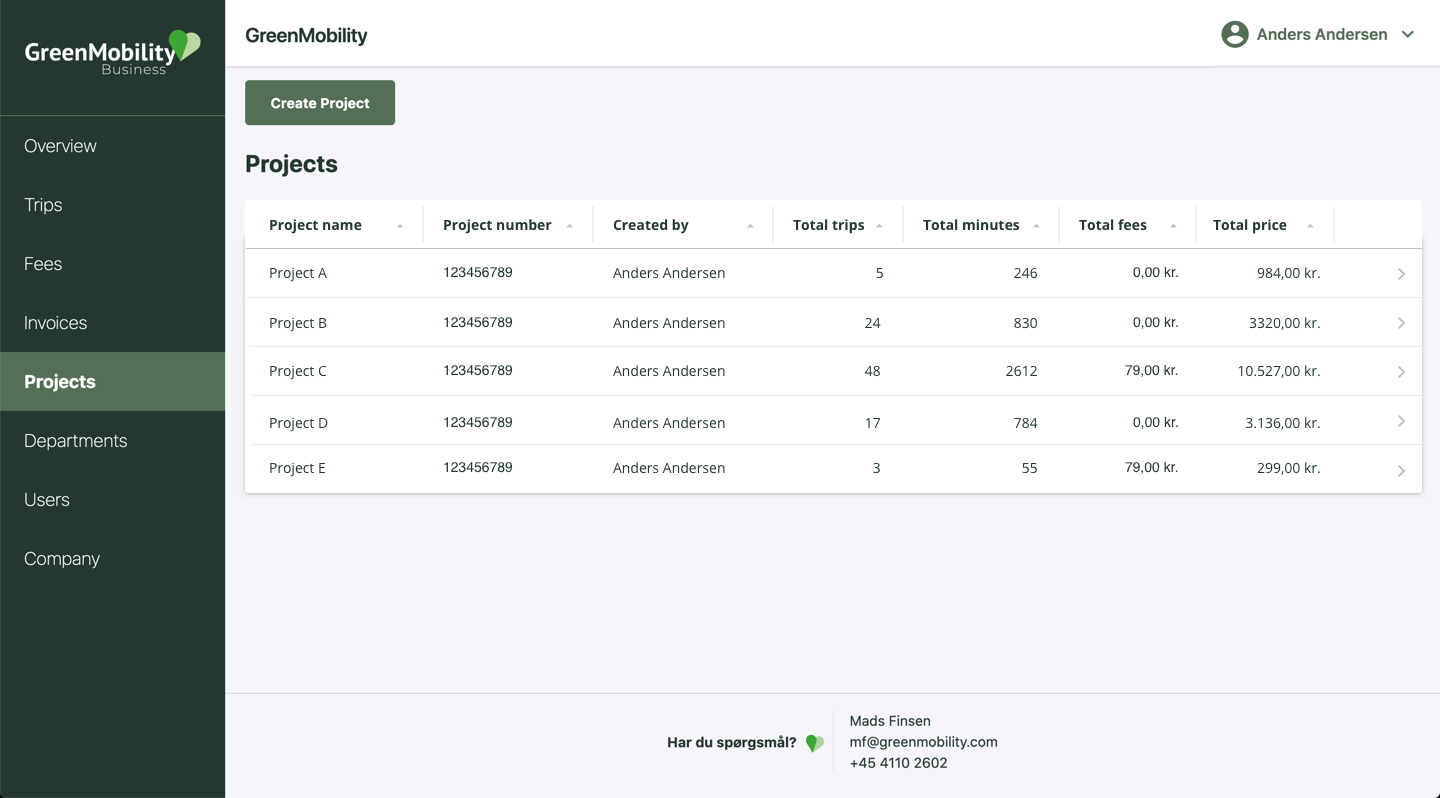Open the Users page
The image size is (1440, 798).
click(x=112, y=500)
